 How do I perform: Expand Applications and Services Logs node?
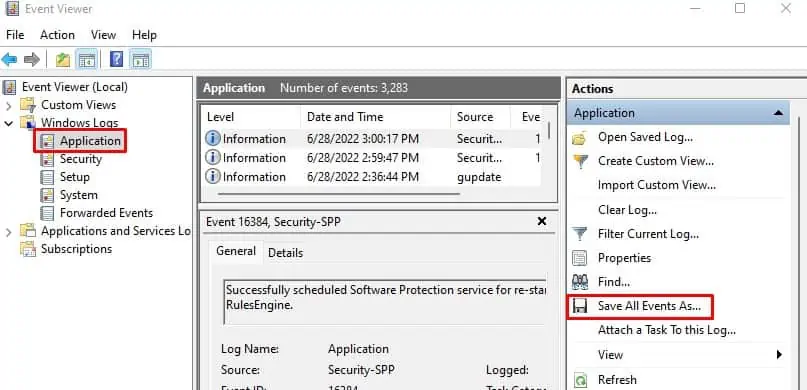[8, 233]
